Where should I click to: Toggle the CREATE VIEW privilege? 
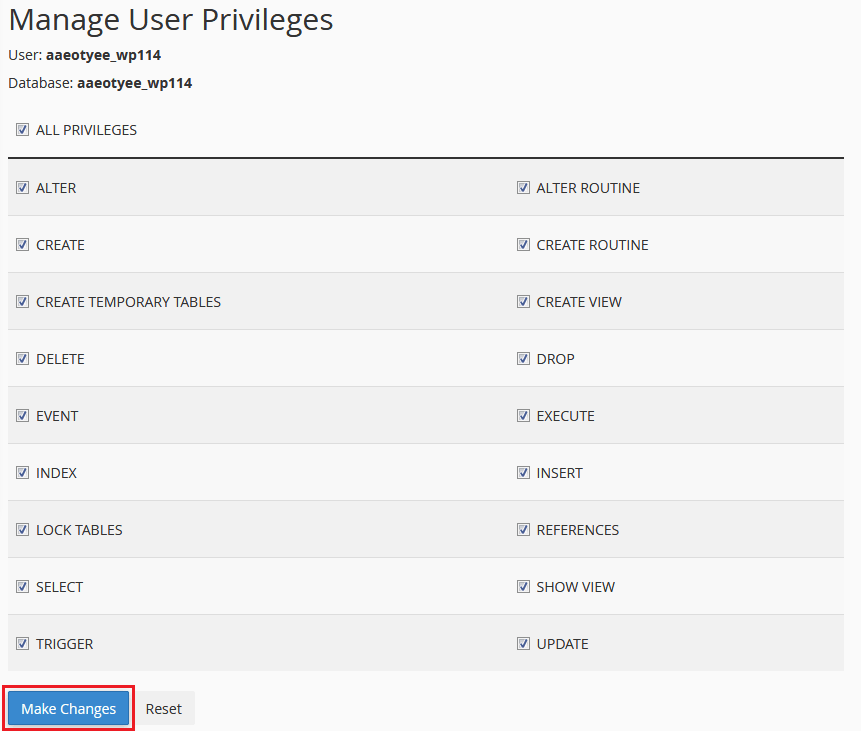coord(523,301)
